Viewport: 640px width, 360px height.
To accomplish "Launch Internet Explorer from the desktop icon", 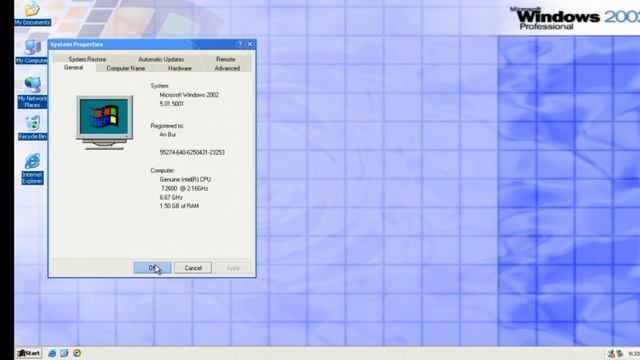I will pyautogui.click(x=32, y=169).
